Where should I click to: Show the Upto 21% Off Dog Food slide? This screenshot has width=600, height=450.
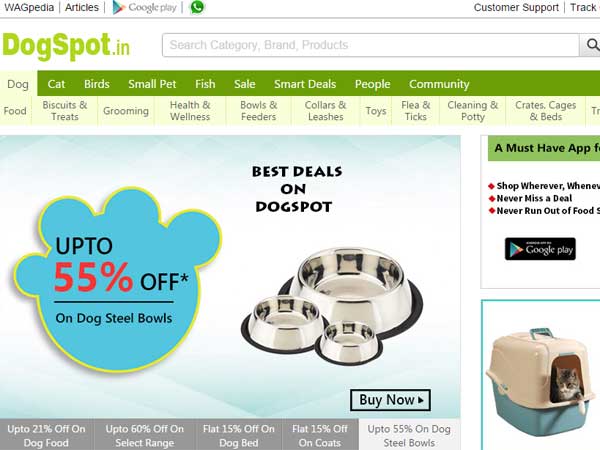tap(46, 435)
